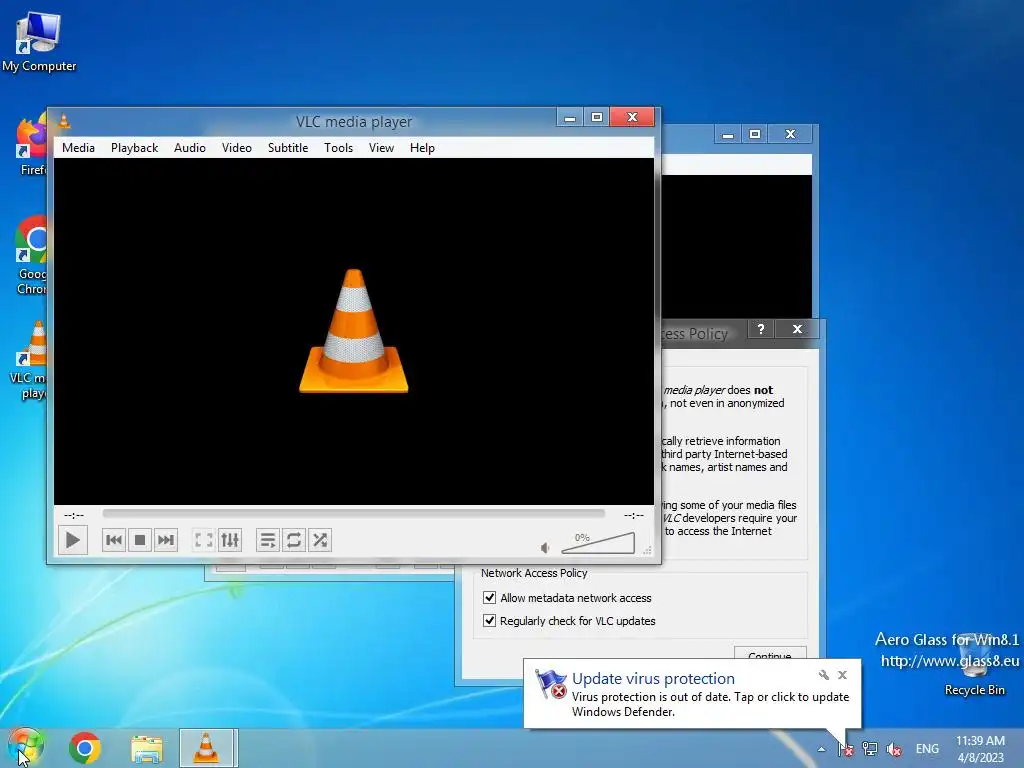Show extended settings in VLC

click(230, 540)
